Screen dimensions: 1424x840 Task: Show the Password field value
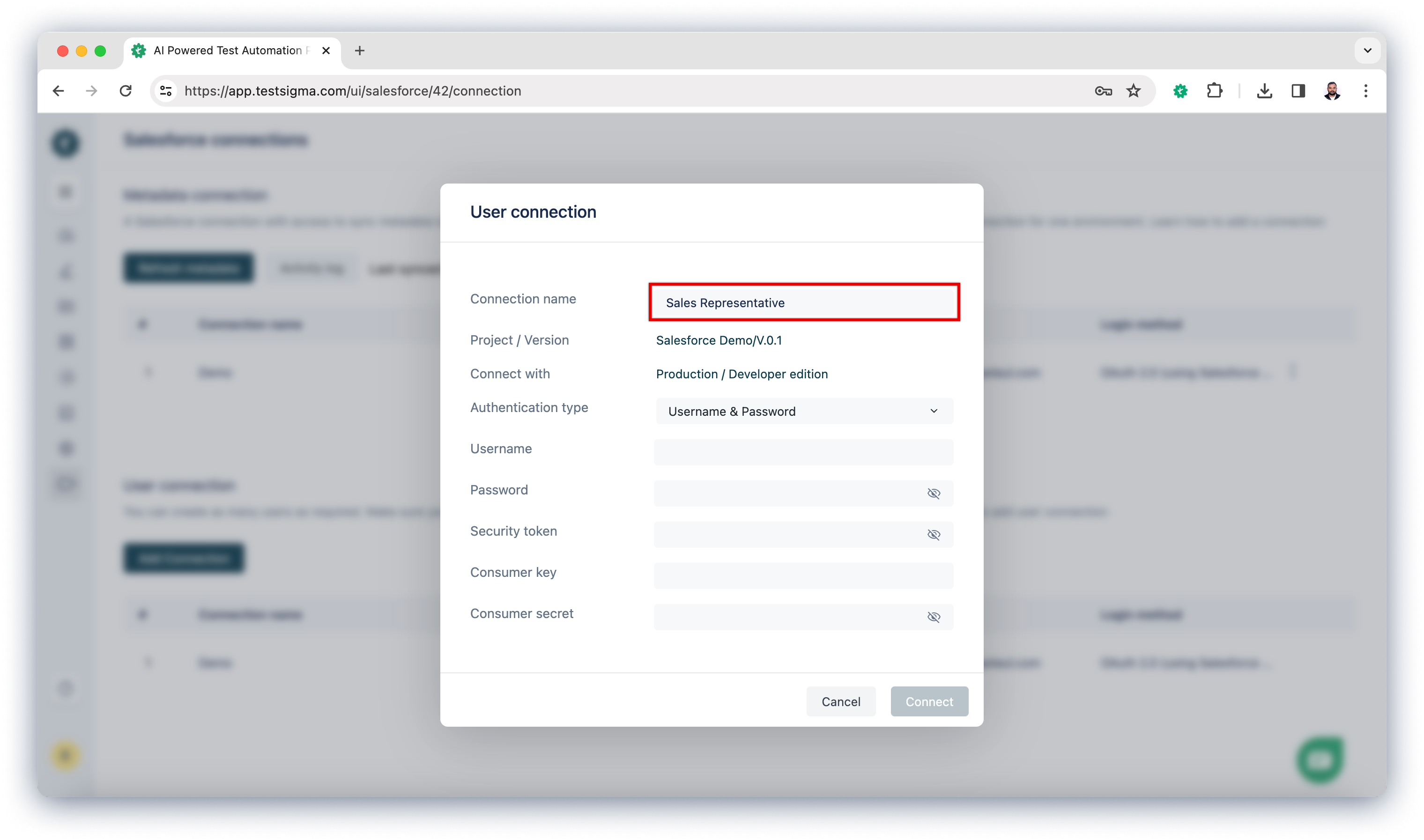(934, 494)
